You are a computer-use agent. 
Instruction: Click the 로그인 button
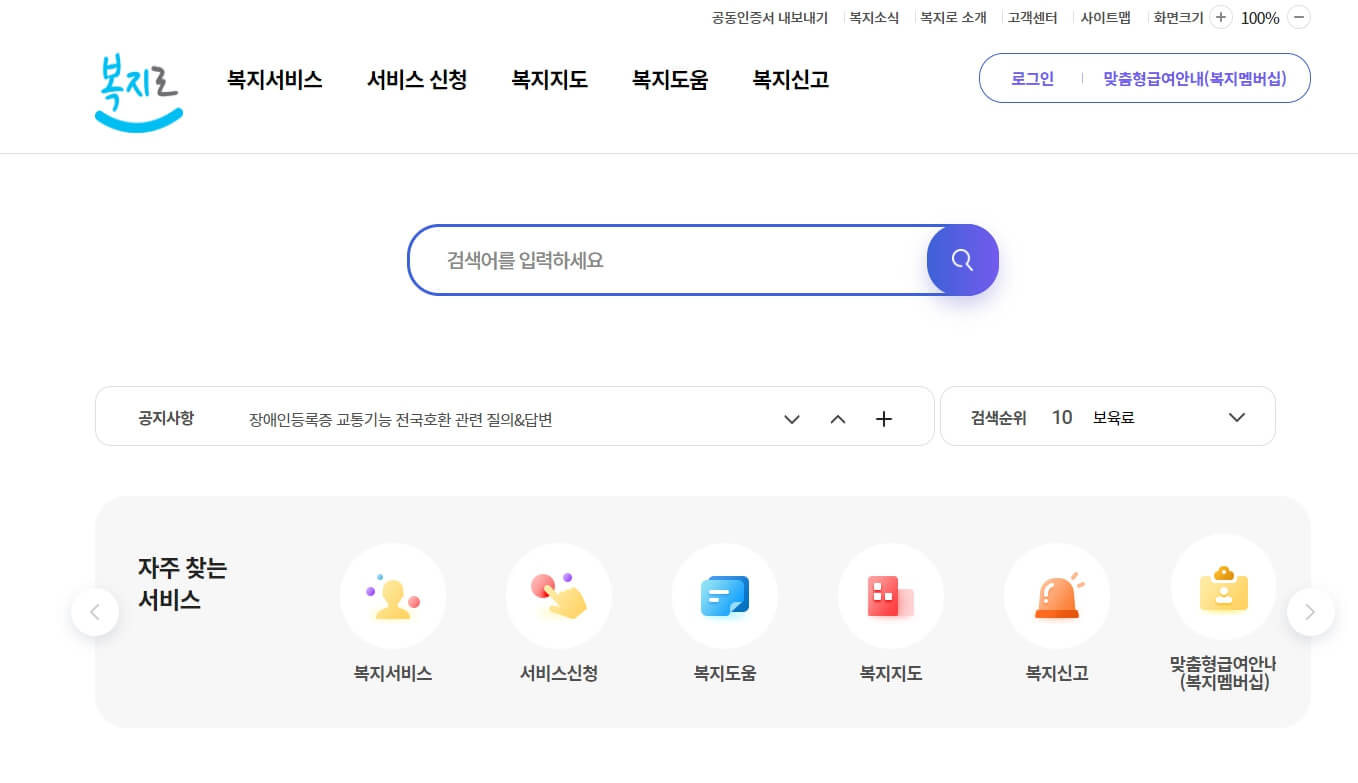pos(1031,78)
